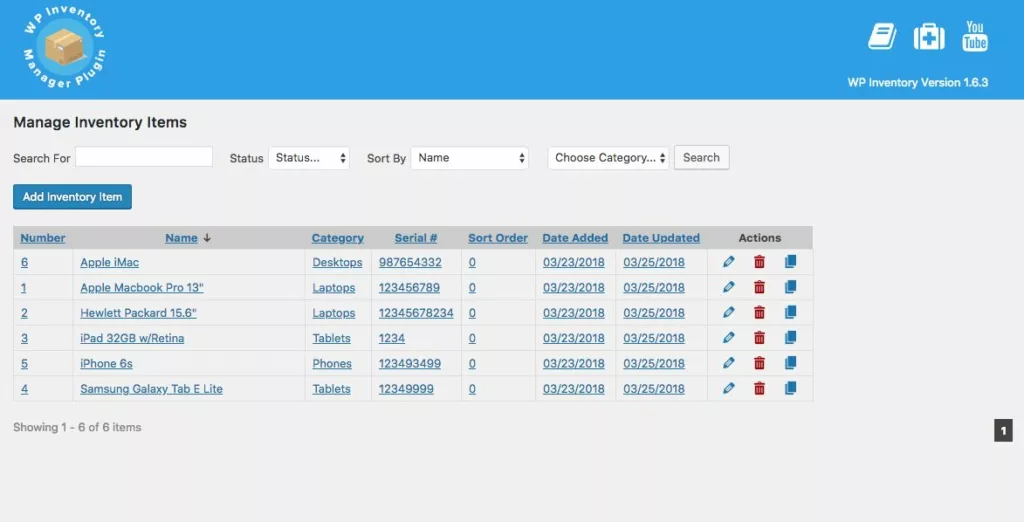Duplicate the Samsung Galaxy Tab E Lite item
The height and width of the screenshot is (522, 1024).
point(790,389)
